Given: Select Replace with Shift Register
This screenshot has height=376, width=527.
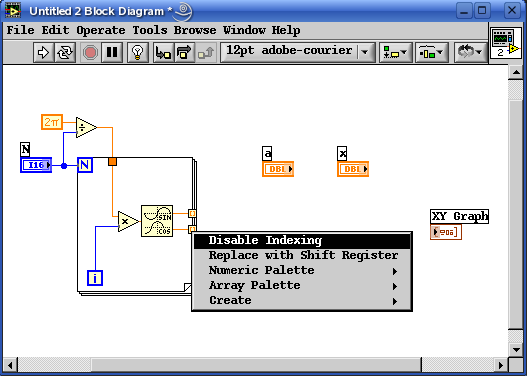Looking at the screenshot, I should coord(302,255).
